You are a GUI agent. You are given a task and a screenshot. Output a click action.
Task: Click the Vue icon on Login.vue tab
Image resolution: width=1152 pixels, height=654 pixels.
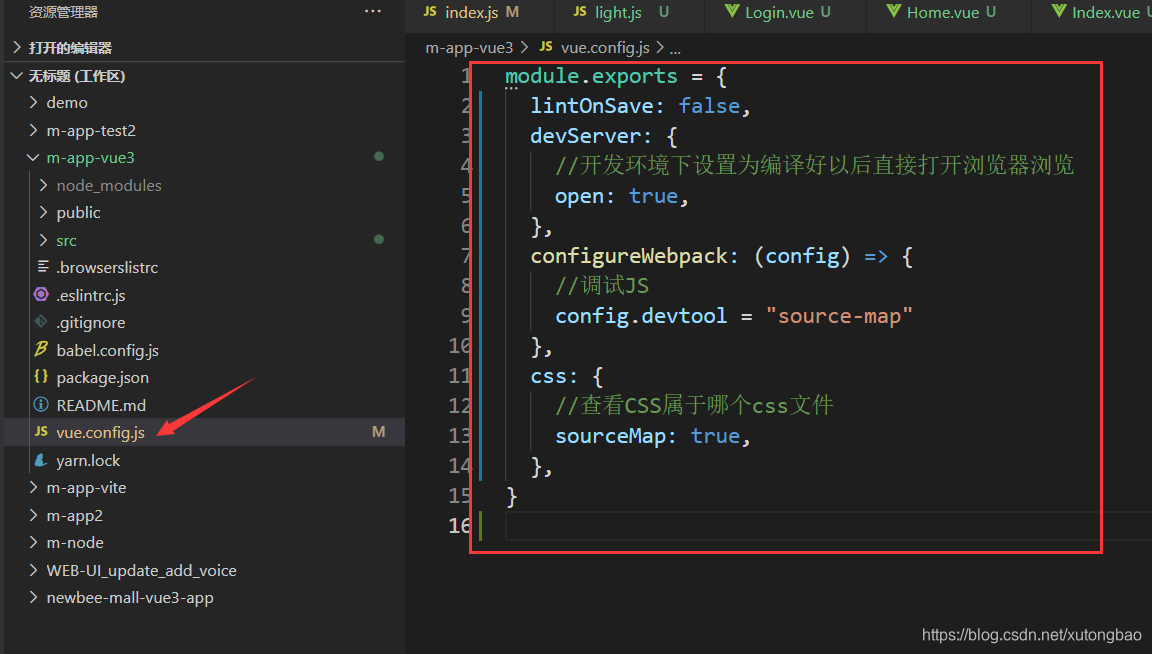point(732,11)
